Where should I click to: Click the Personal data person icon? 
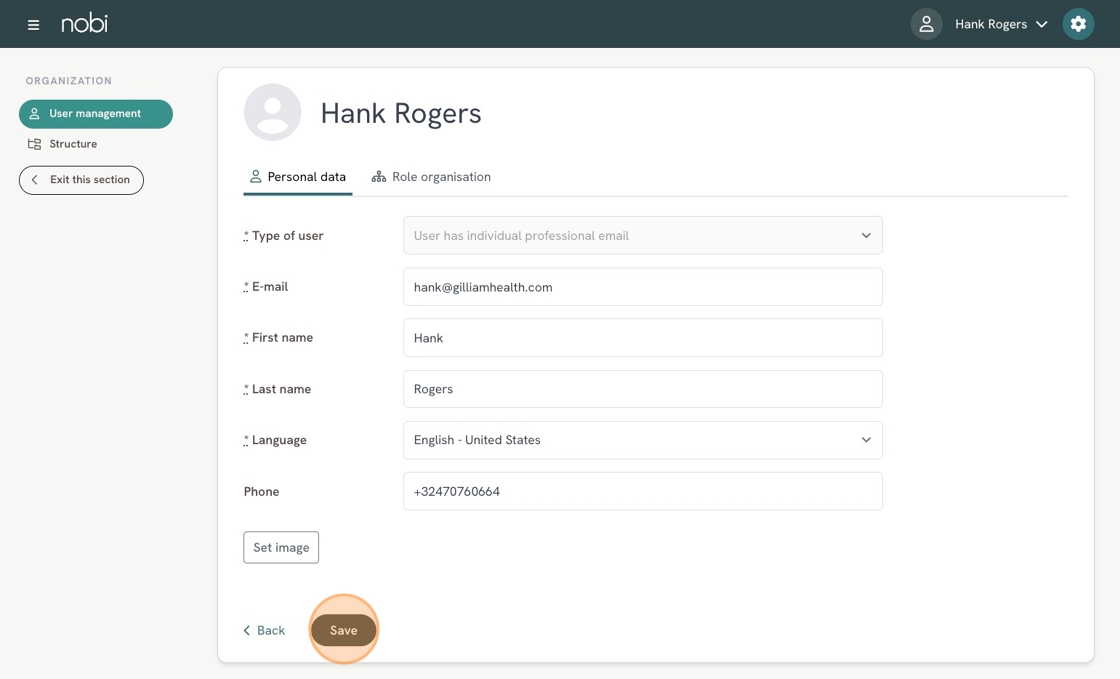256,177
